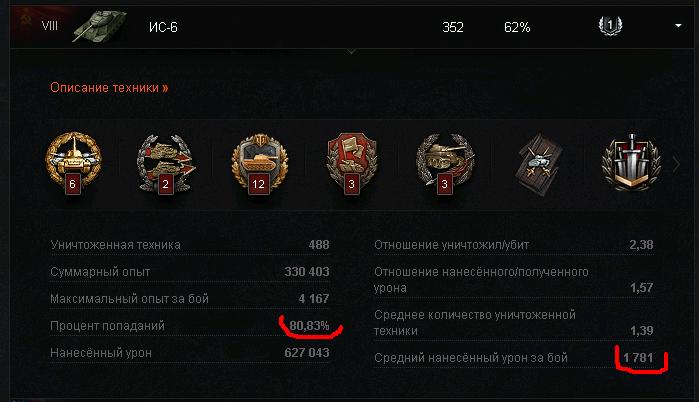This screenshot has height=402, width=699.
Task: Select the twin tanks medal showing 2
Action: (166, 164)
